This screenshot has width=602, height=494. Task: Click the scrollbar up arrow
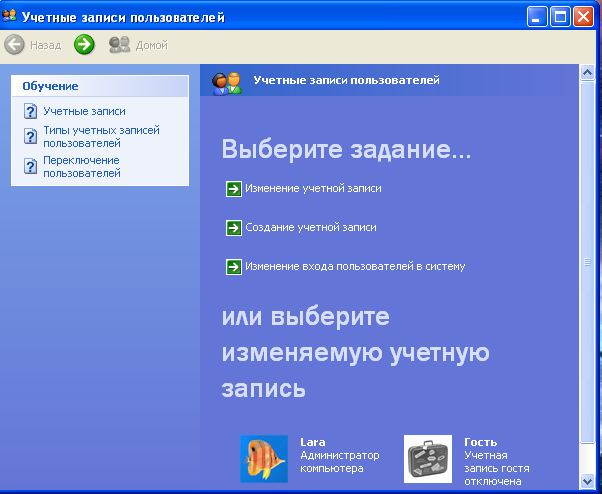click(x=587, y=72)
